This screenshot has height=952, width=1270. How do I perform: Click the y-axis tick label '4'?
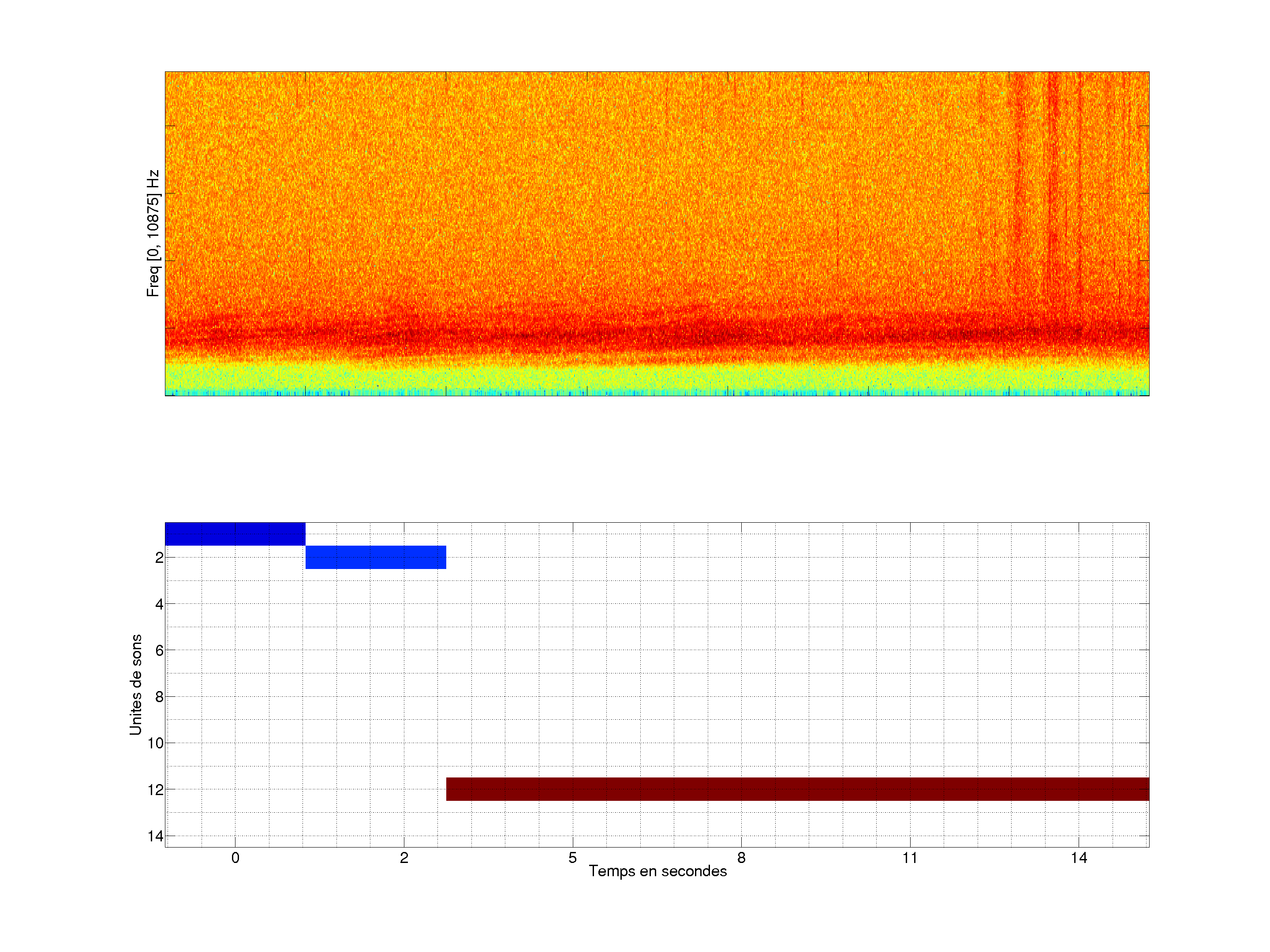click(159, 604)
